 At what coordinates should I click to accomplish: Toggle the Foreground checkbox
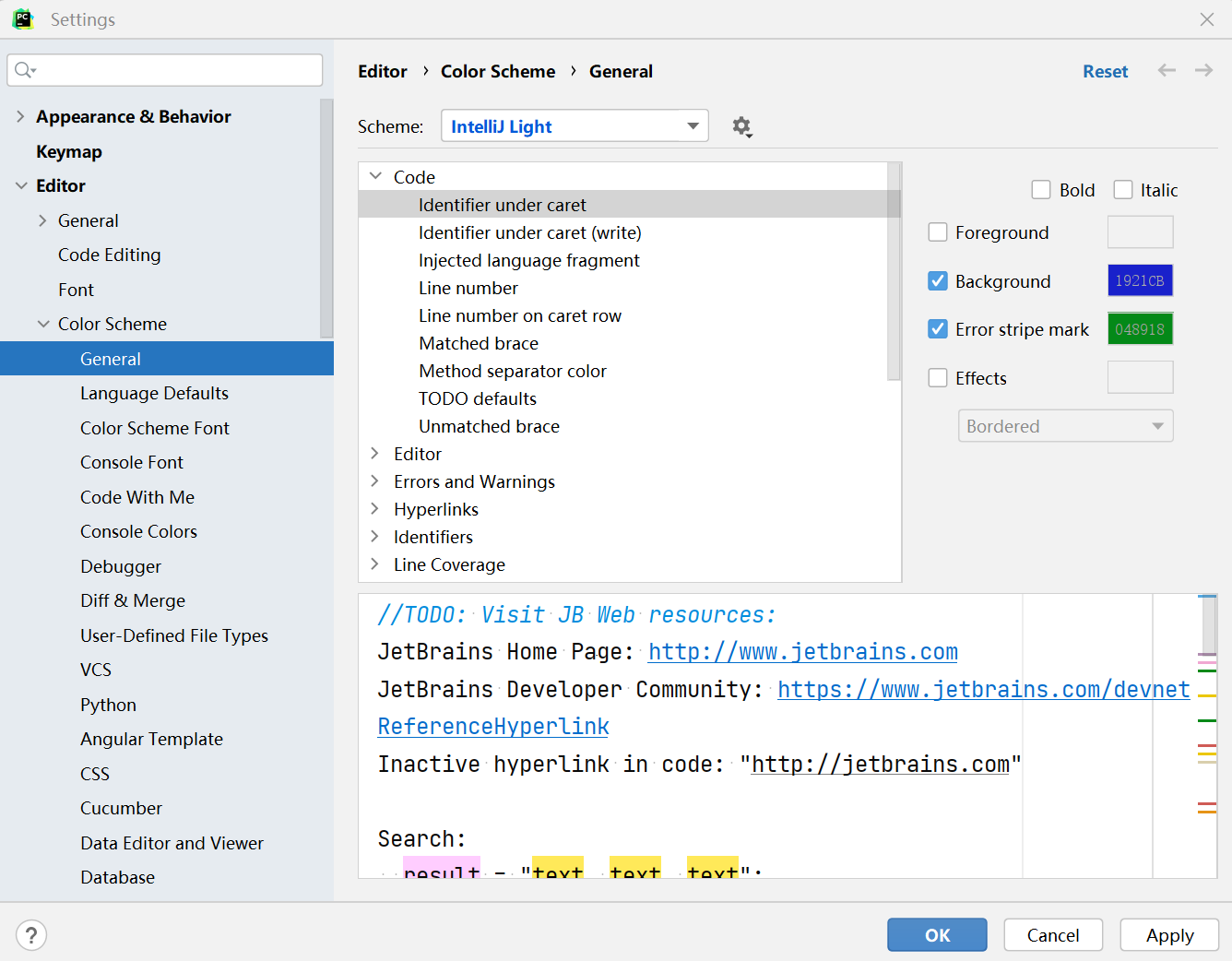(x=938, y=232)
